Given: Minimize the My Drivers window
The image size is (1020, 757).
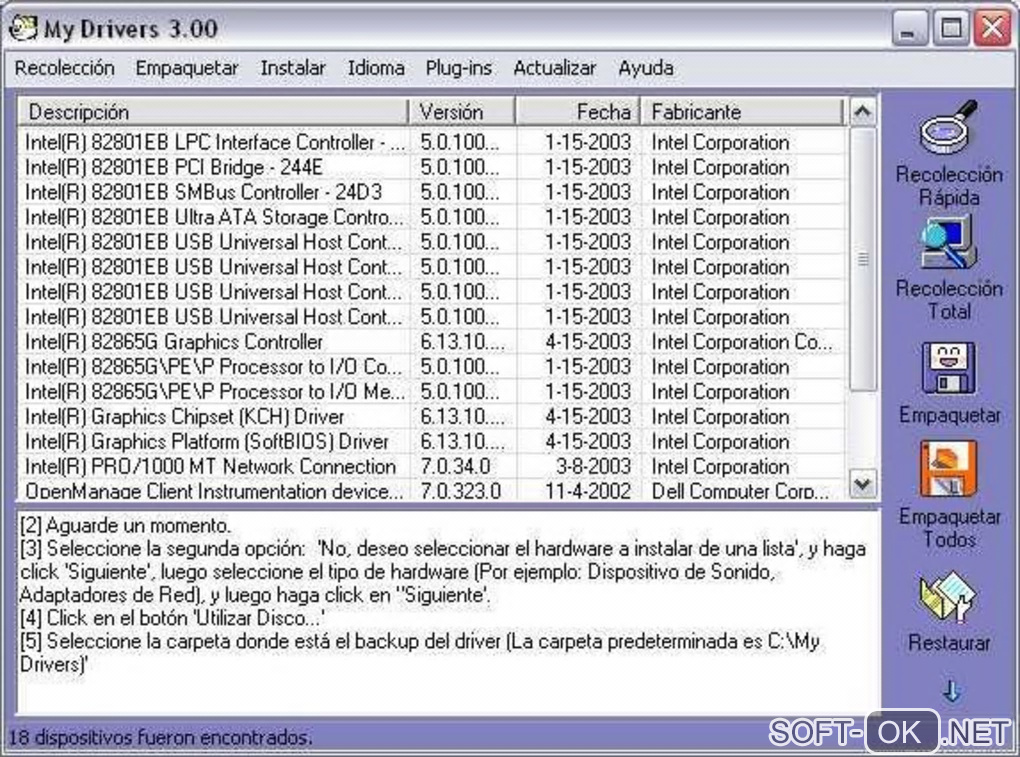Looking at the screenshot, I should pyautogui.click(x=909, y=29).
